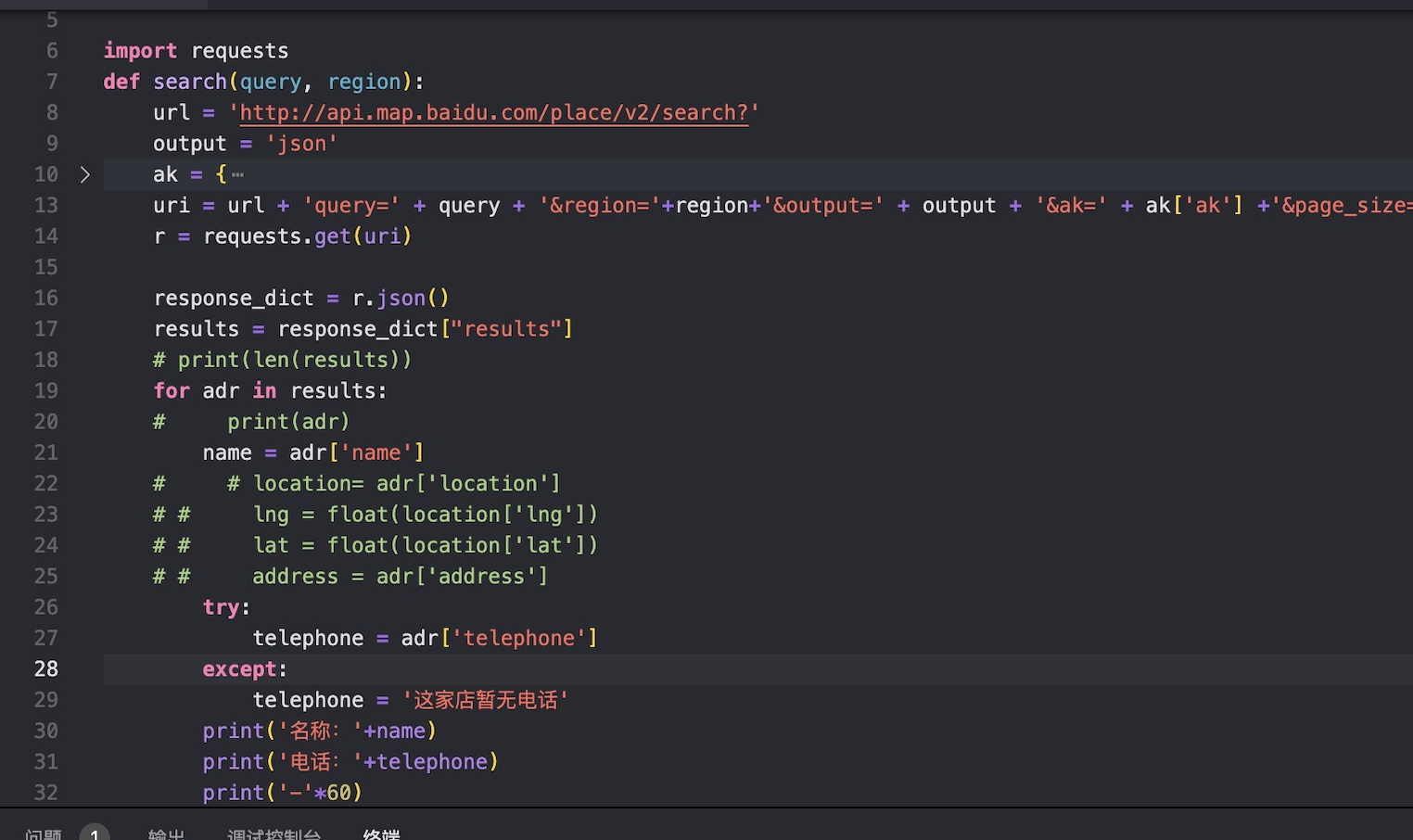This screenshot has height=840, width=1413.
Task: Click line number 28 in the gutter
Action: (x=46, y=668)
